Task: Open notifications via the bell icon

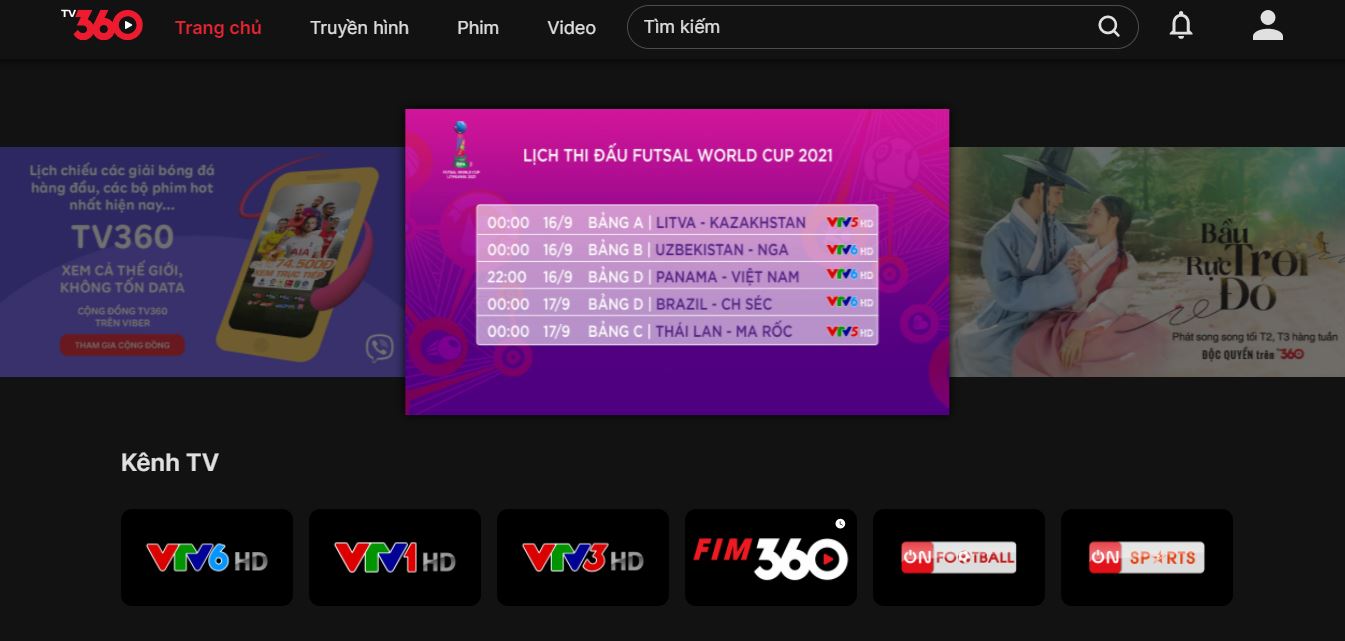Action: pos(1181,26)
